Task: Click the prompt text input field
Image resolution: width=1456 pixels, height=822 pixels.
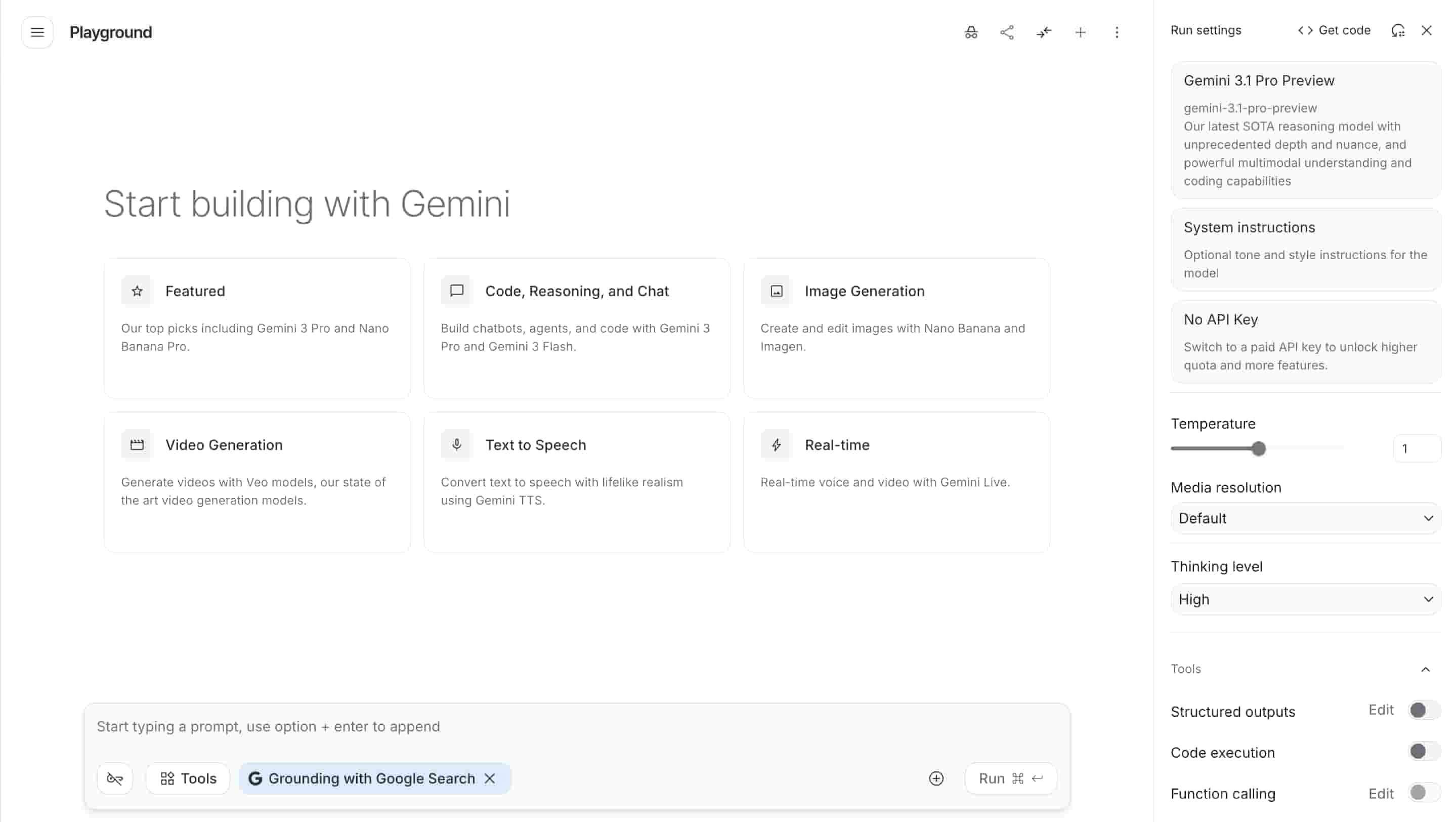Action: pyautogui.click(x=577, y=726)
